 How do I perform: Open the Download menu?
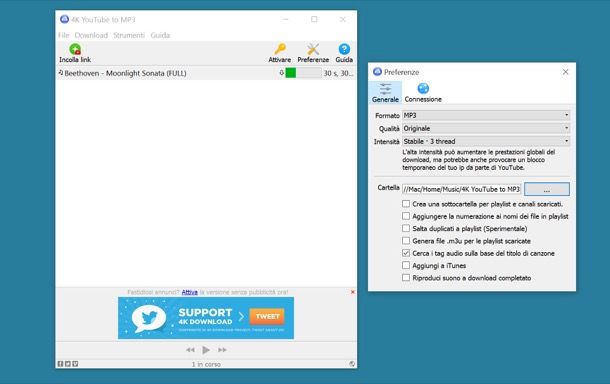91,35
